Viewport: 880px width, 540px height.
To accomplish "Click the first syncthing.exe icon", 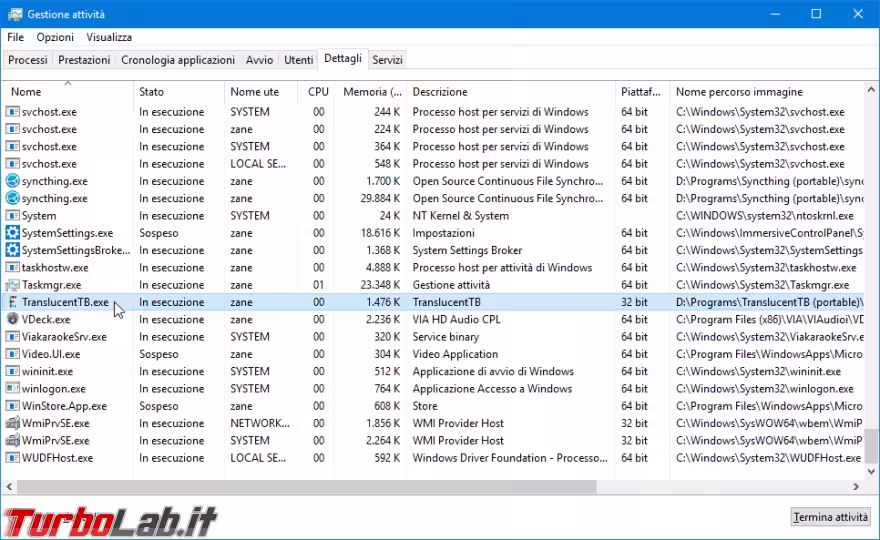I will (12, 181).
